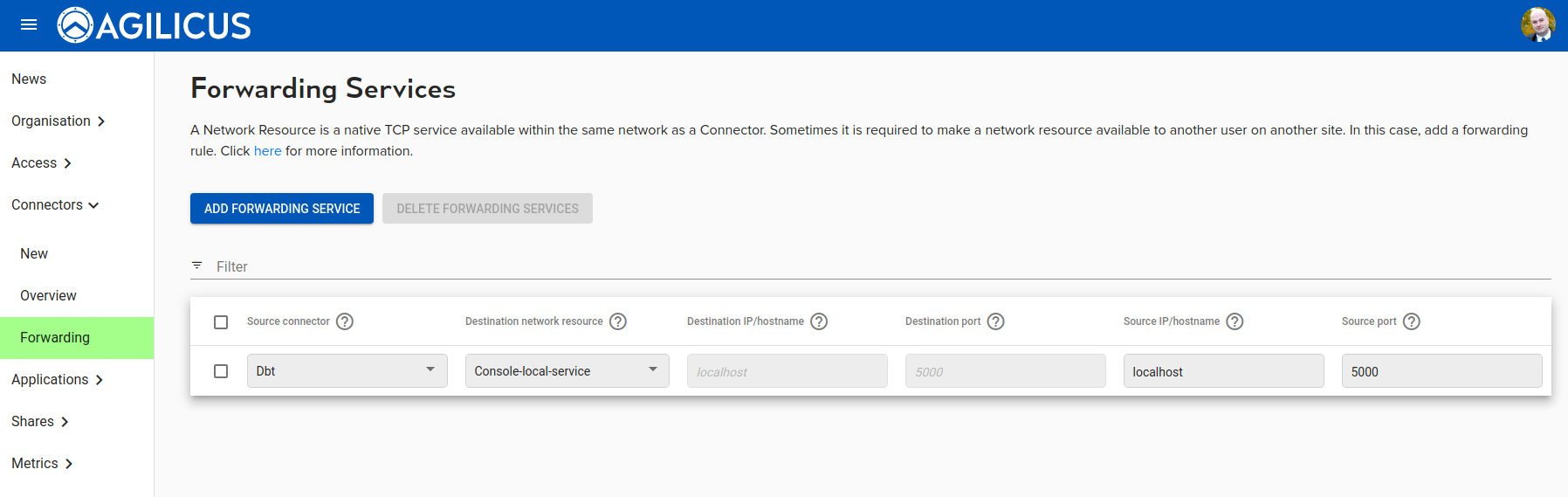Show help for Destination port column
1568x497 pixels.
point(996,321)
